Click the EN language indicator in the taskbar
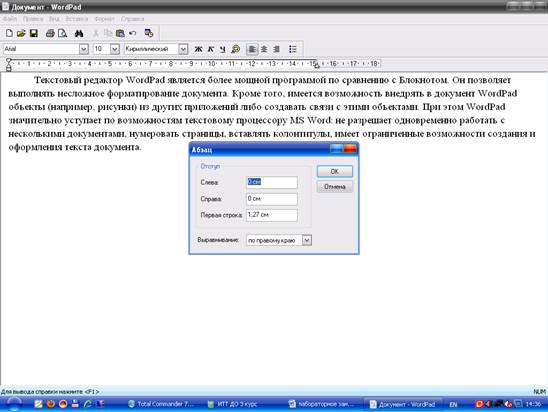The height and width of the screenshot is (412, 548). click(453, 404)
